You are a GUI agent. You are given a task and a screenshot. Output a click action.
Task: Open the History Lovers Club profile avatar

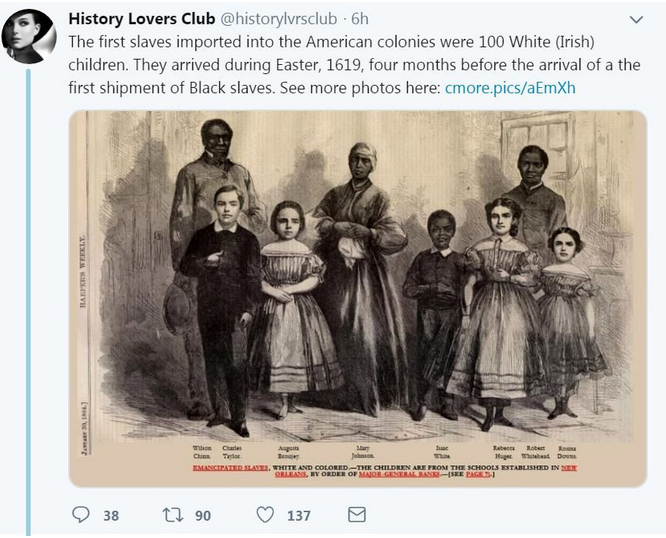(x=29, y=36)
